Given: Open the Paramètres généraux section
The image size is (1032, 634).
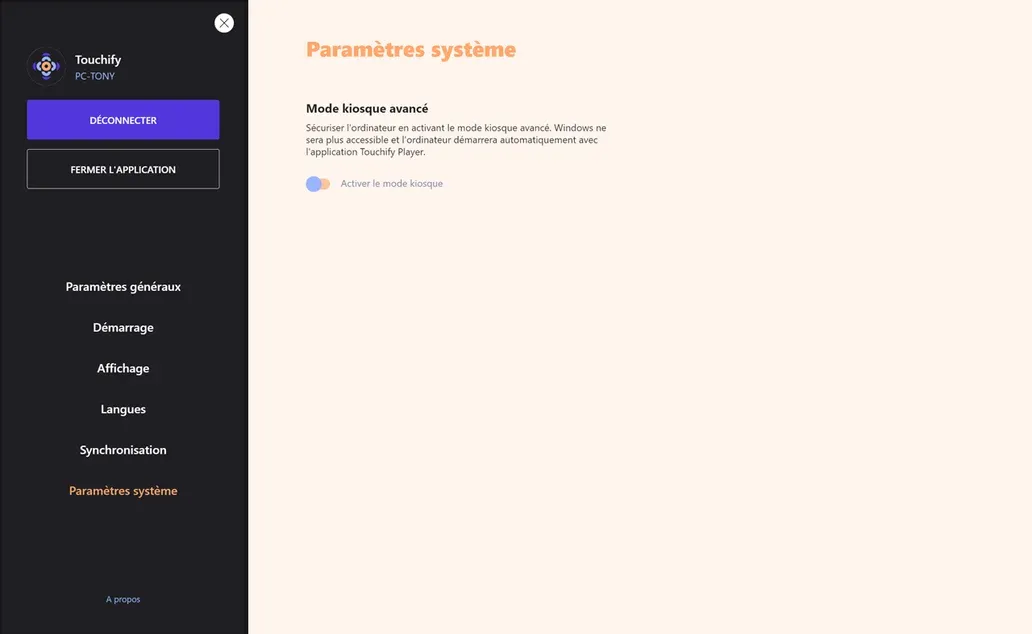Looking at the screenshot, I should 123,286.
